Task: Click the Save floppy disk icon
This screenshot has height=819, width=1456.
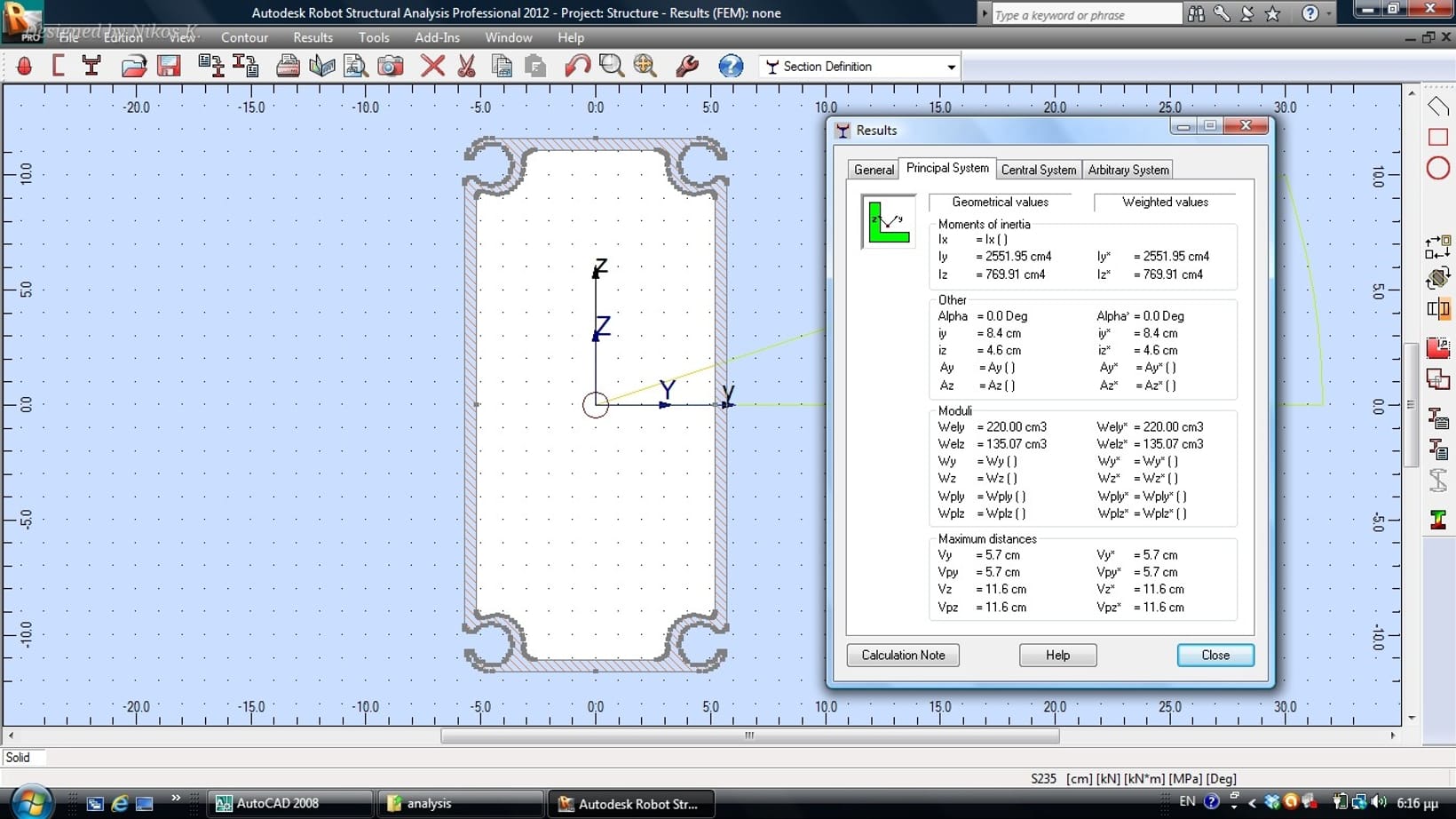Action: pos(169,66)
